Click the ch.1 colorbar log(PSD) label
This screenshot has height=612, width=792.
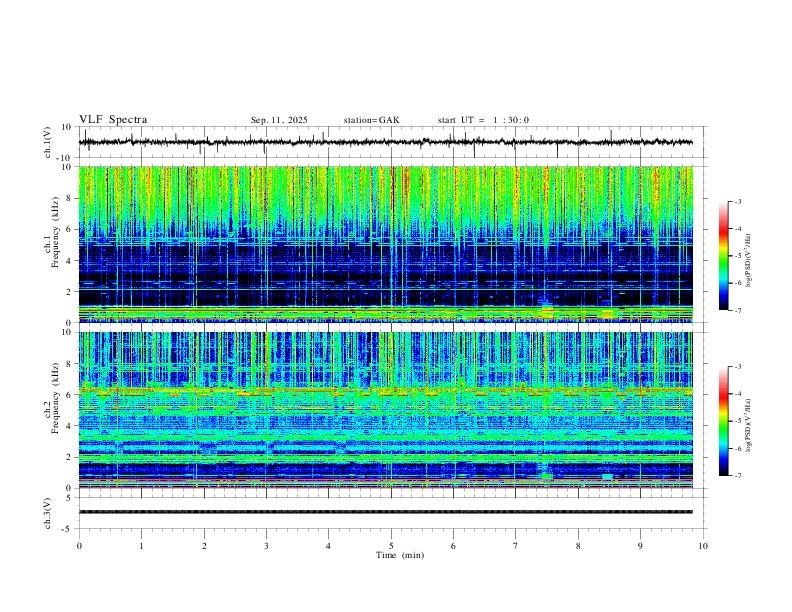[x=748, y=261]
